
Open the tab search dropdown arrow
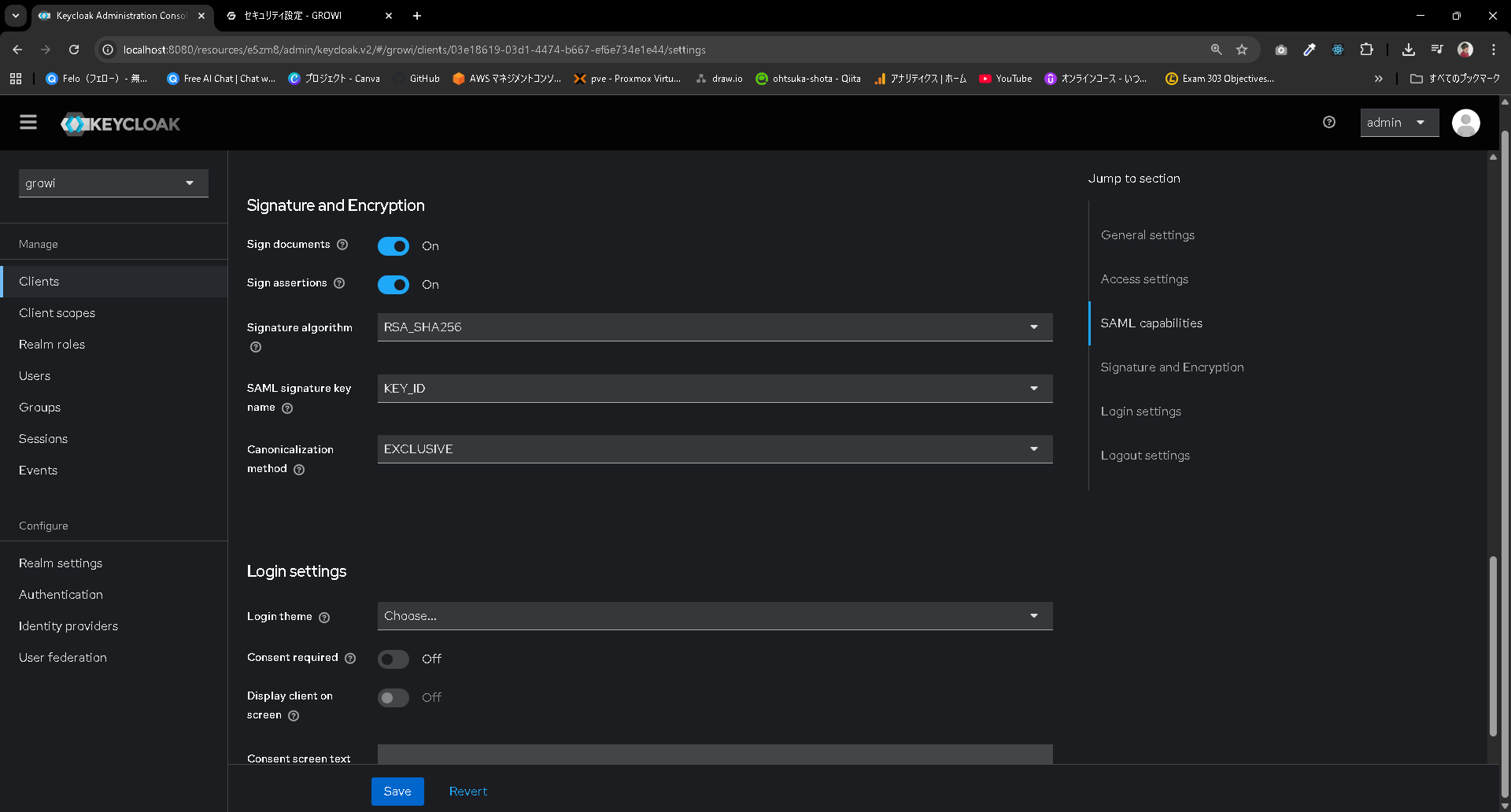16,16
